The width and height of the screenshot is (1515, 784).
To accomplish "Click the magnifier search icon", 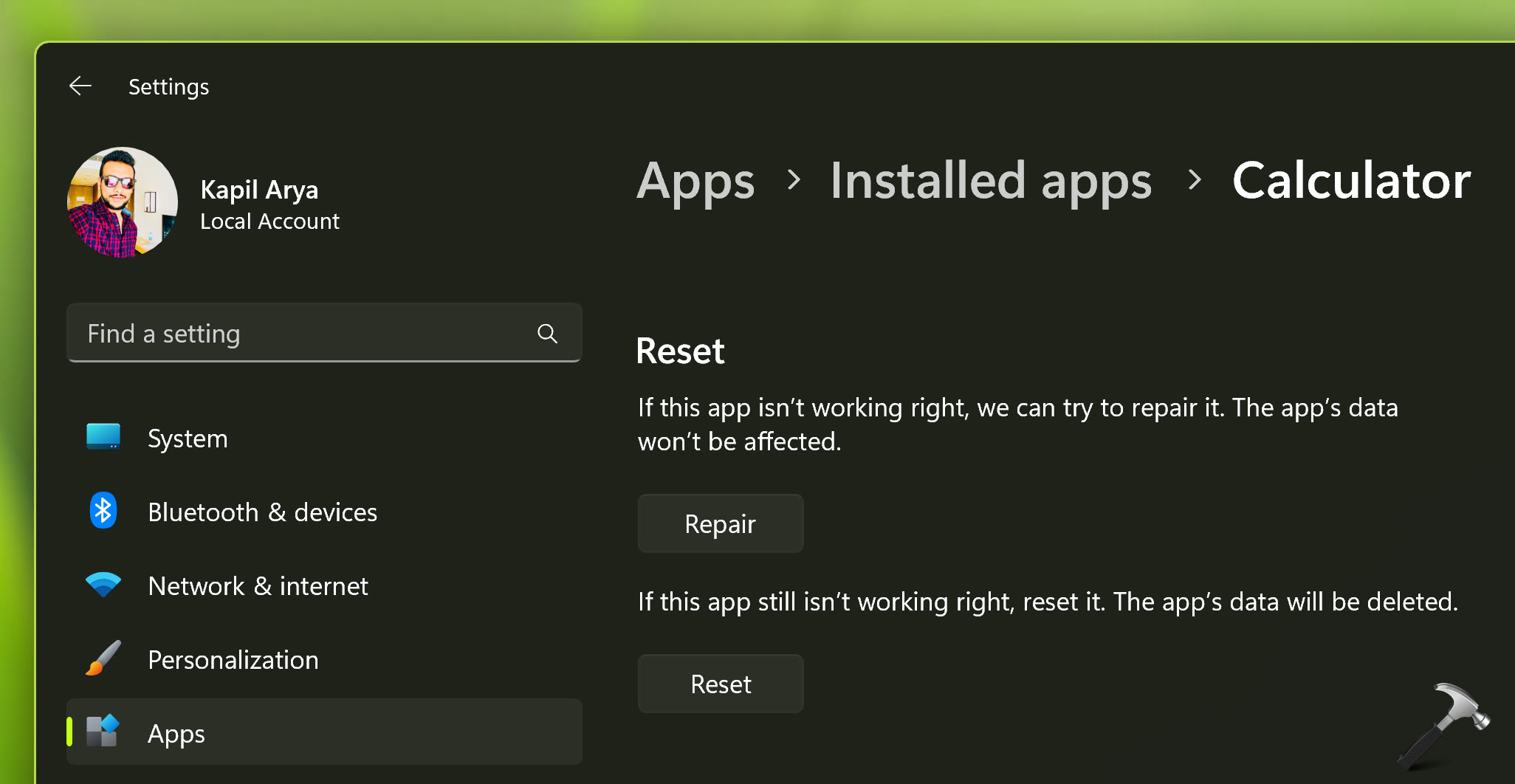I will tap(547, 334).
